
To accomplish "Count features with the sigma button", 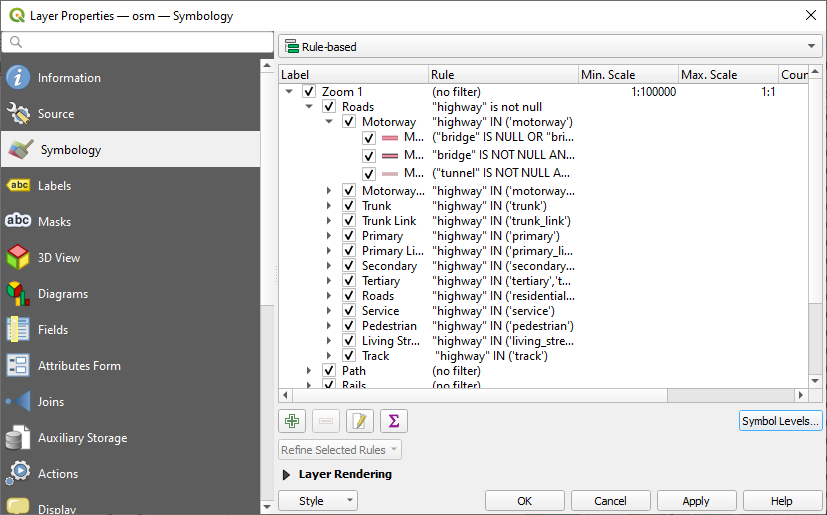I will click(394, 421).
